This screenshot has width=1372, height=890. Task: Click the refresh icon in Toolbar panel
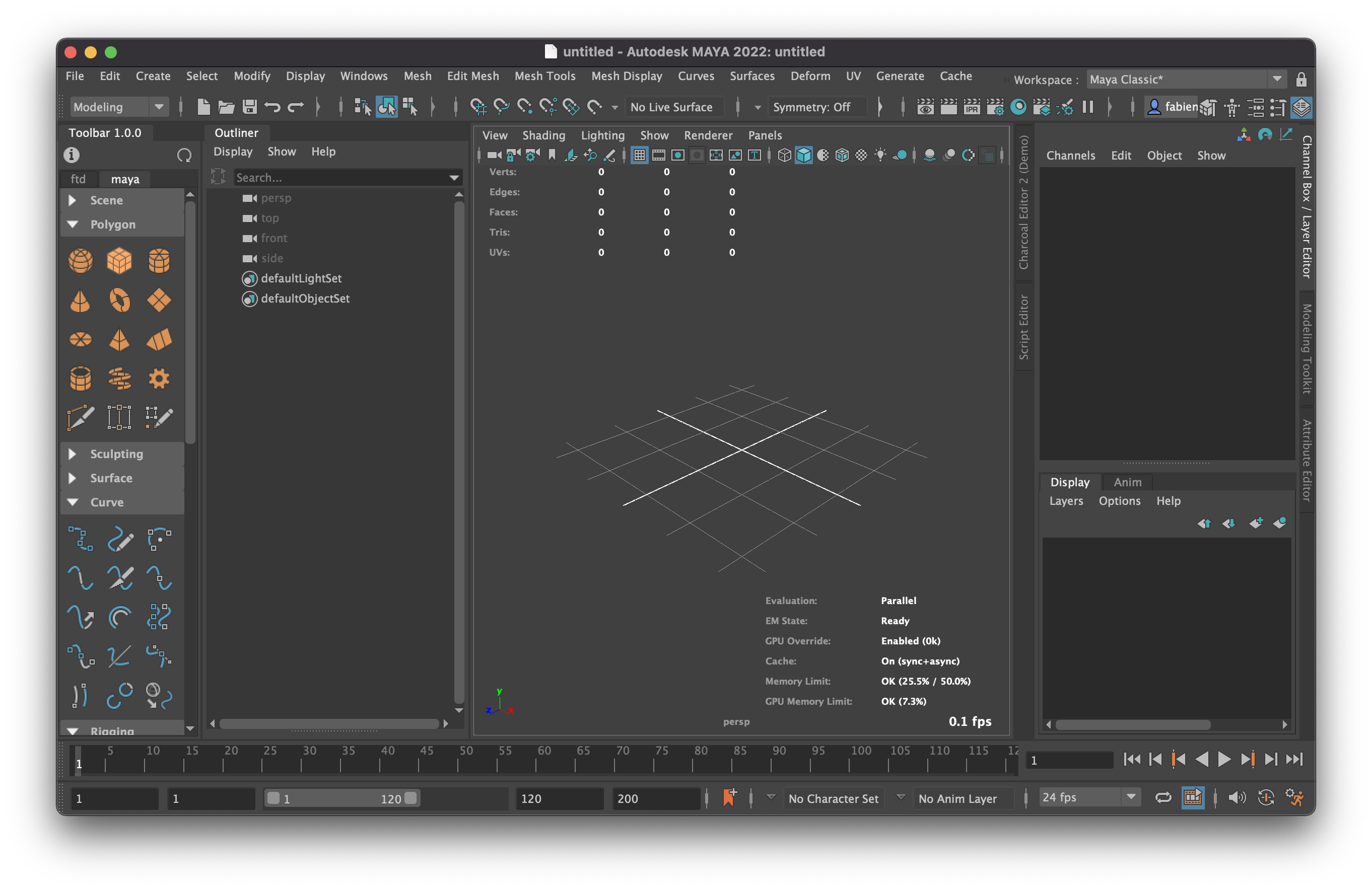point(184,155)
